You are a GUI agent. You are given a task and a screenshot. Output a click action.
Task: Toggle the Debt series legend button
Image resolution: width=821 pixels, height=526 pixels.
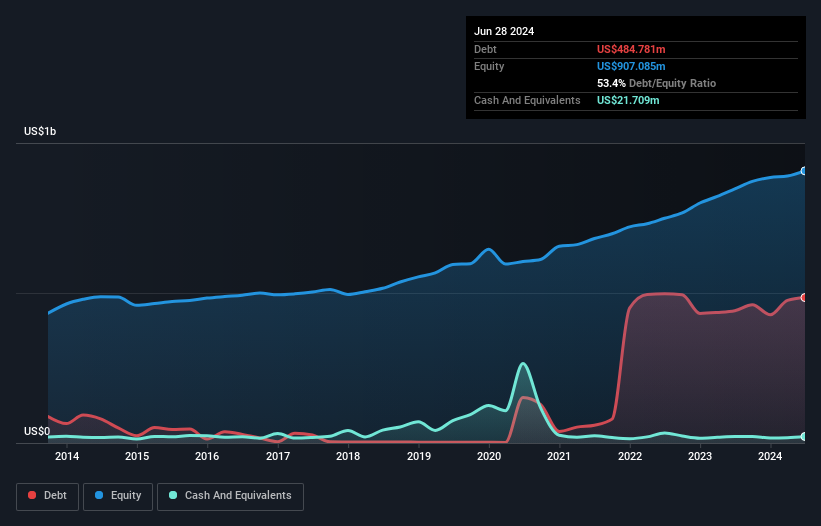pos(48,496)
